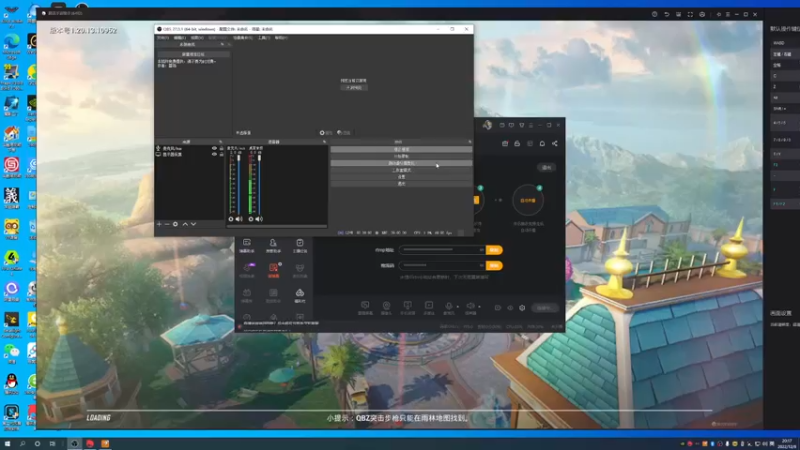Adjust the first mixer channel volume slider
Image resolution: width=800 pixels, height=450 pixels.
tap(239, 184)
